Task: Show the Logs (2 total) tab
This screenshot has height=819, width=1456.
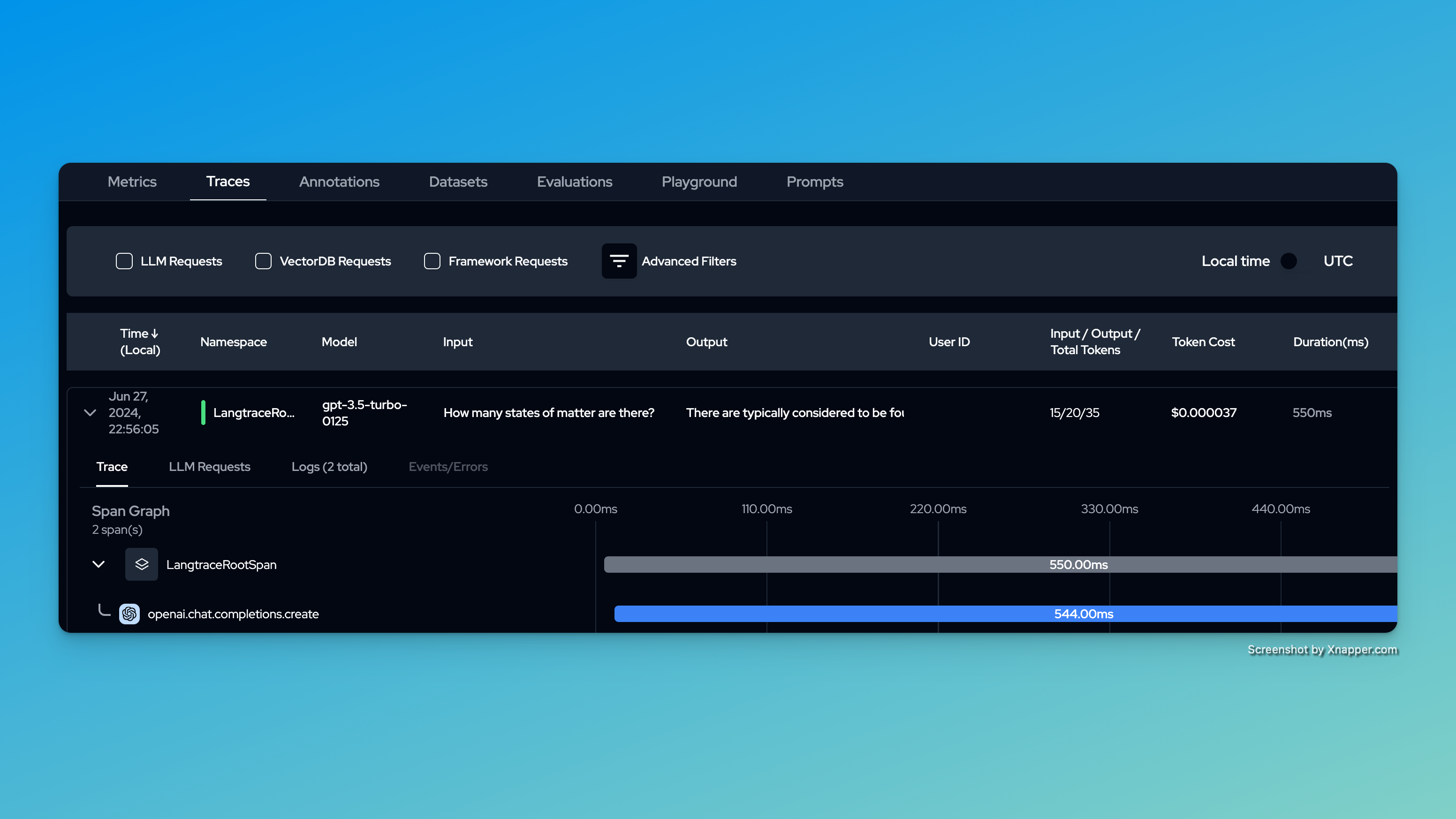Action: pyautogui.click(x=329, y=467)
